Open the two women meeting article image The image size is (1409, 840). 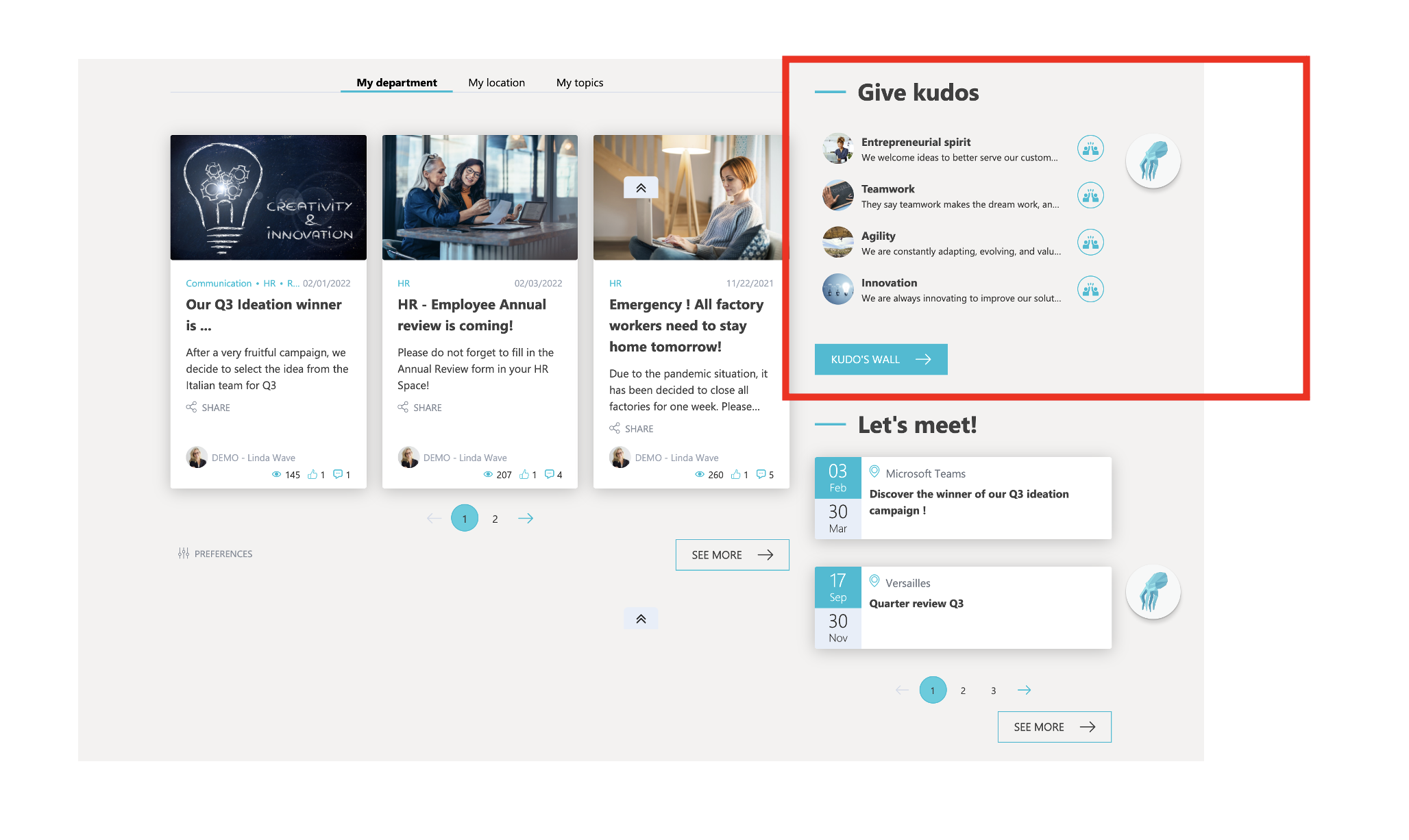coord(480,197)
